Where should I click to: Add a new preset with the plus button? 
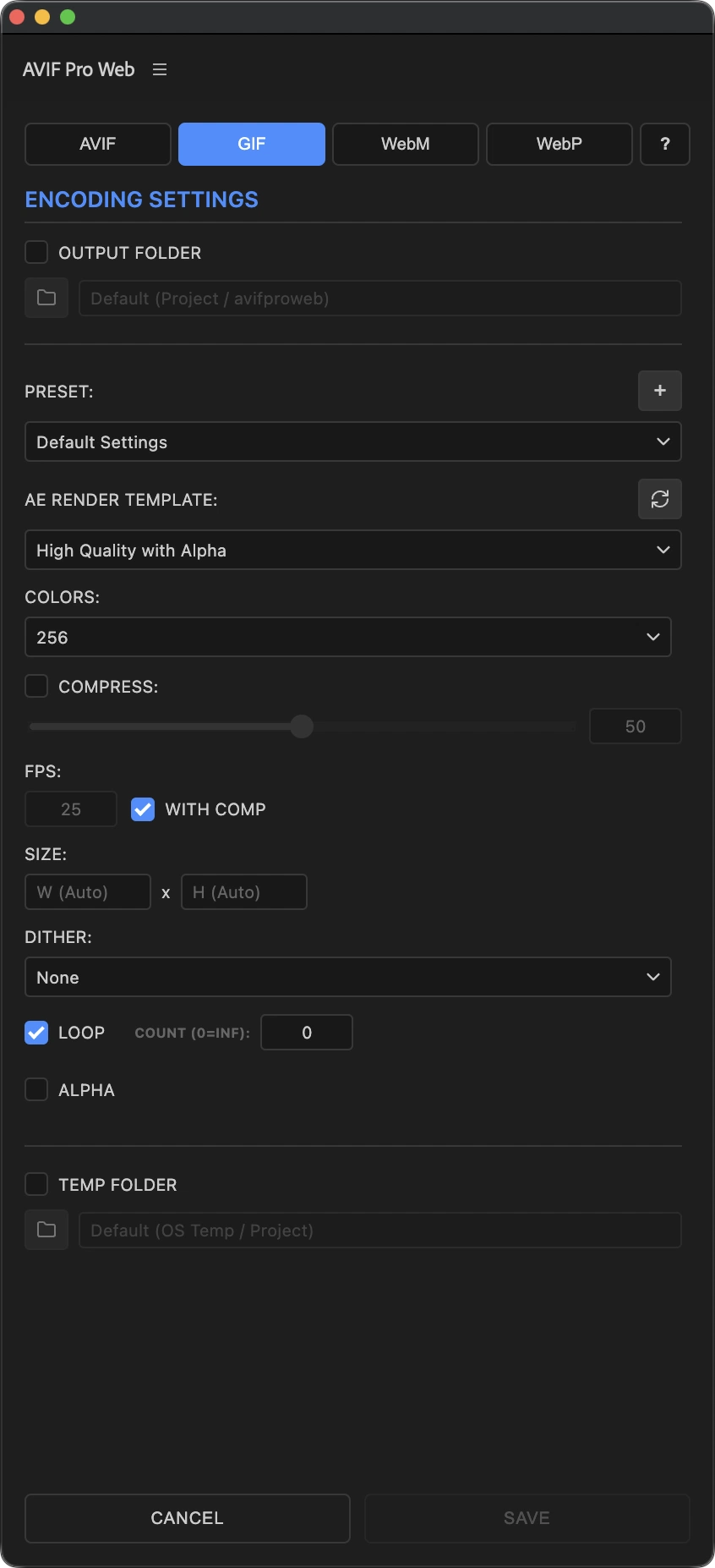point(660,391)
